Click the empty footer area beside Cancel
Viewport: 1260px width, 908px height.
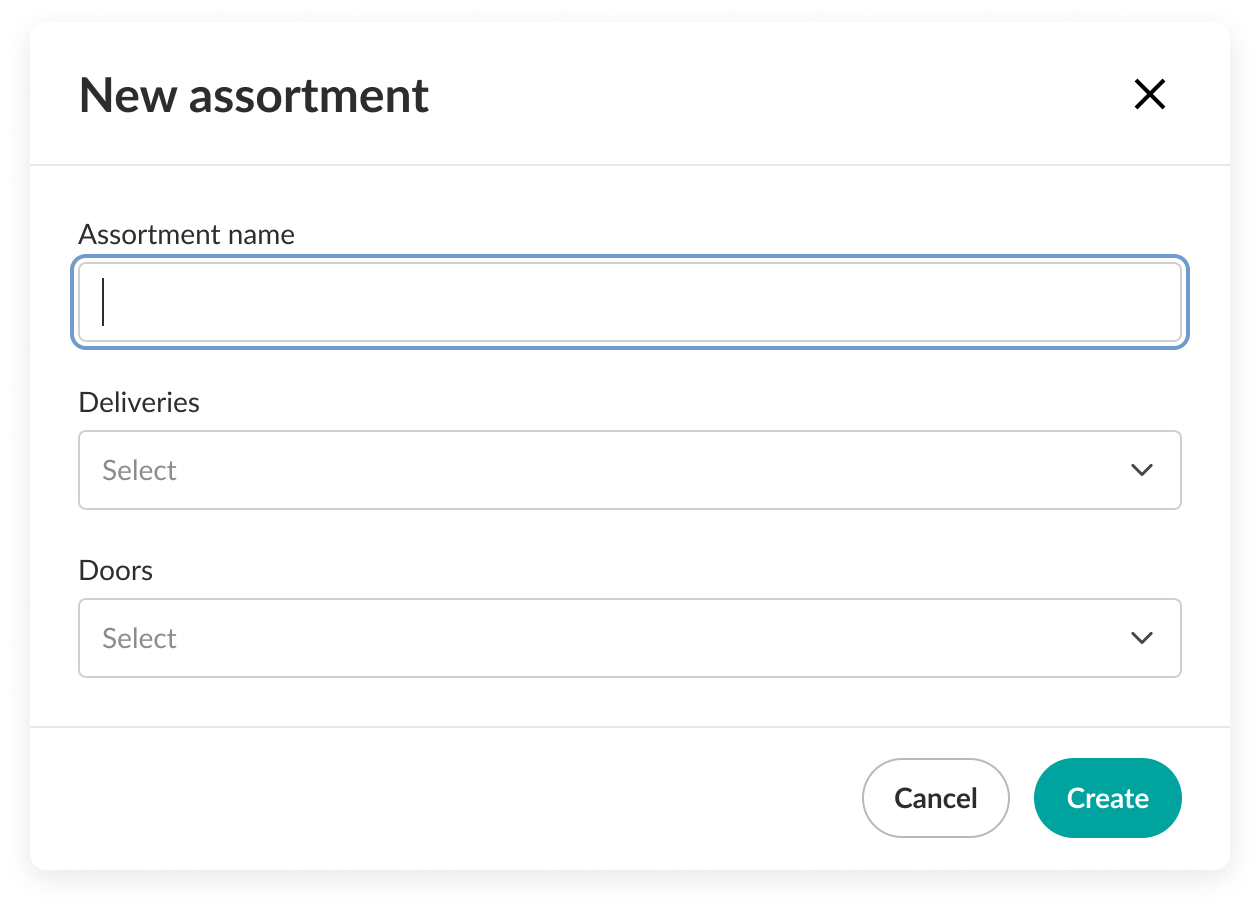pyautogui.click(x=450, y=798)
